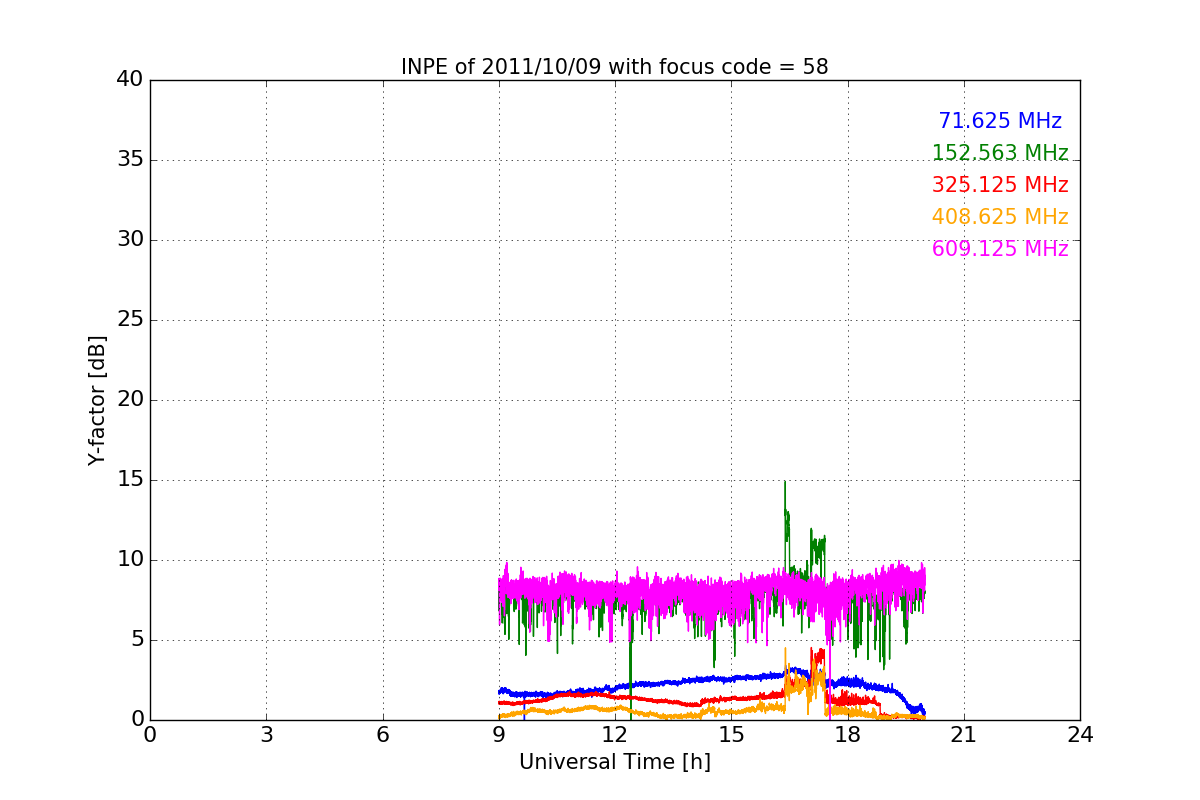Click the 'Universal Time [h]' axis label
The image size is (1200, 800).
tap(614, 762)
